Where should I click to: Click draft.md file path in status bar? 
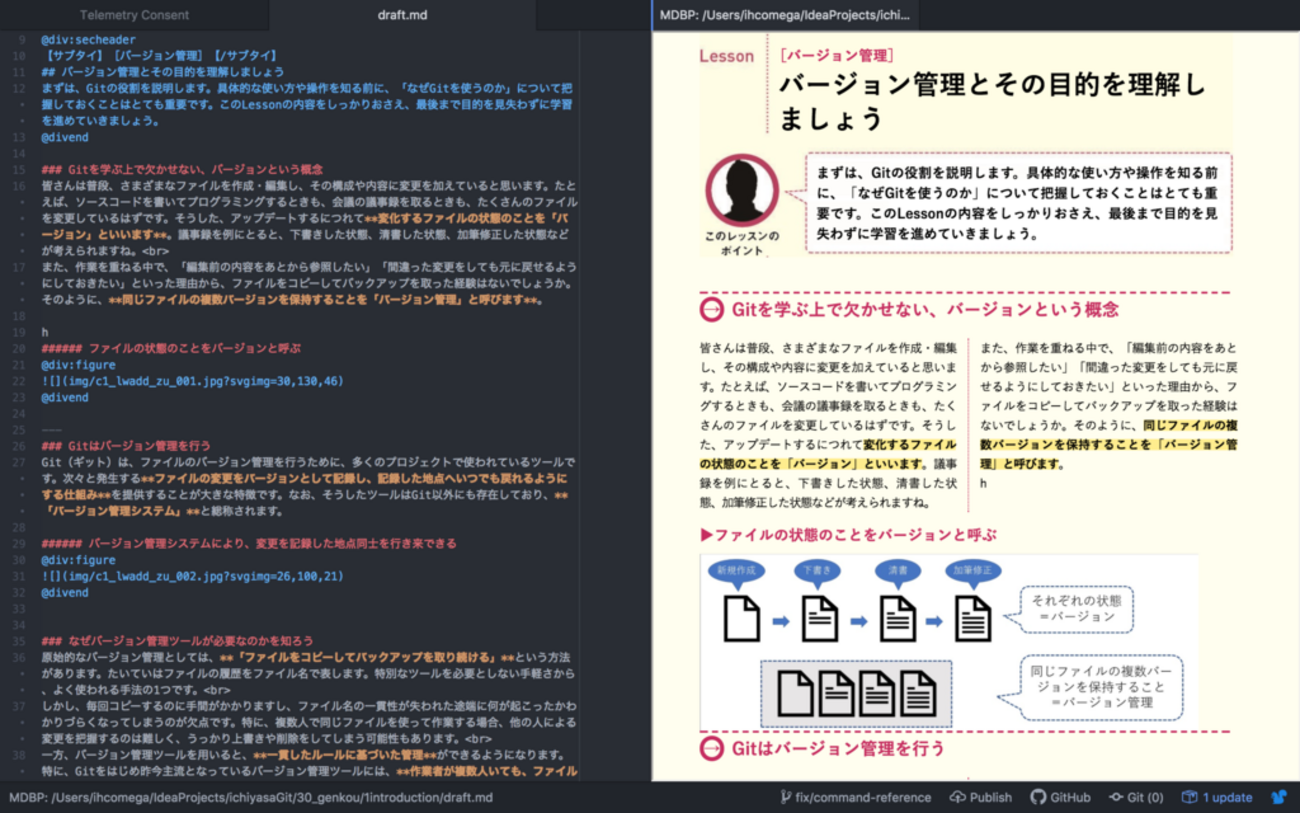pyautogui.click(x=251, y=797)
